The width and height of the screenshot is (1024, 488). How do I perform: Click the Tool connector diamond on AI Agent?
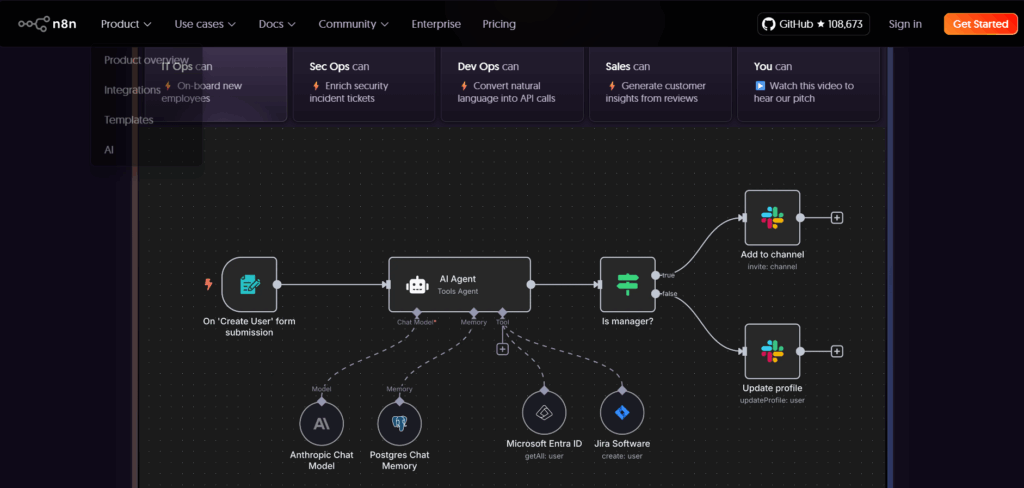point(502,312)
